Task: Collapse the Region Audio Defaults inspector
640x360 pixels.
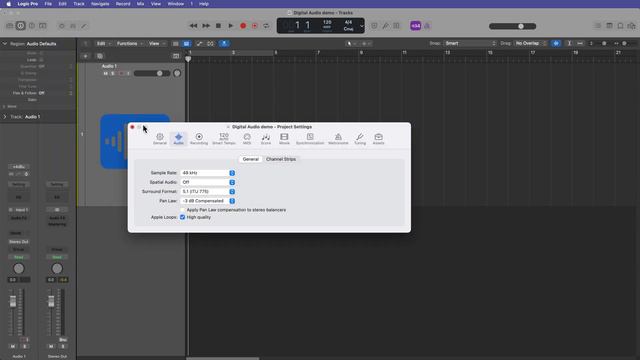Action: [x=5, y=44]
